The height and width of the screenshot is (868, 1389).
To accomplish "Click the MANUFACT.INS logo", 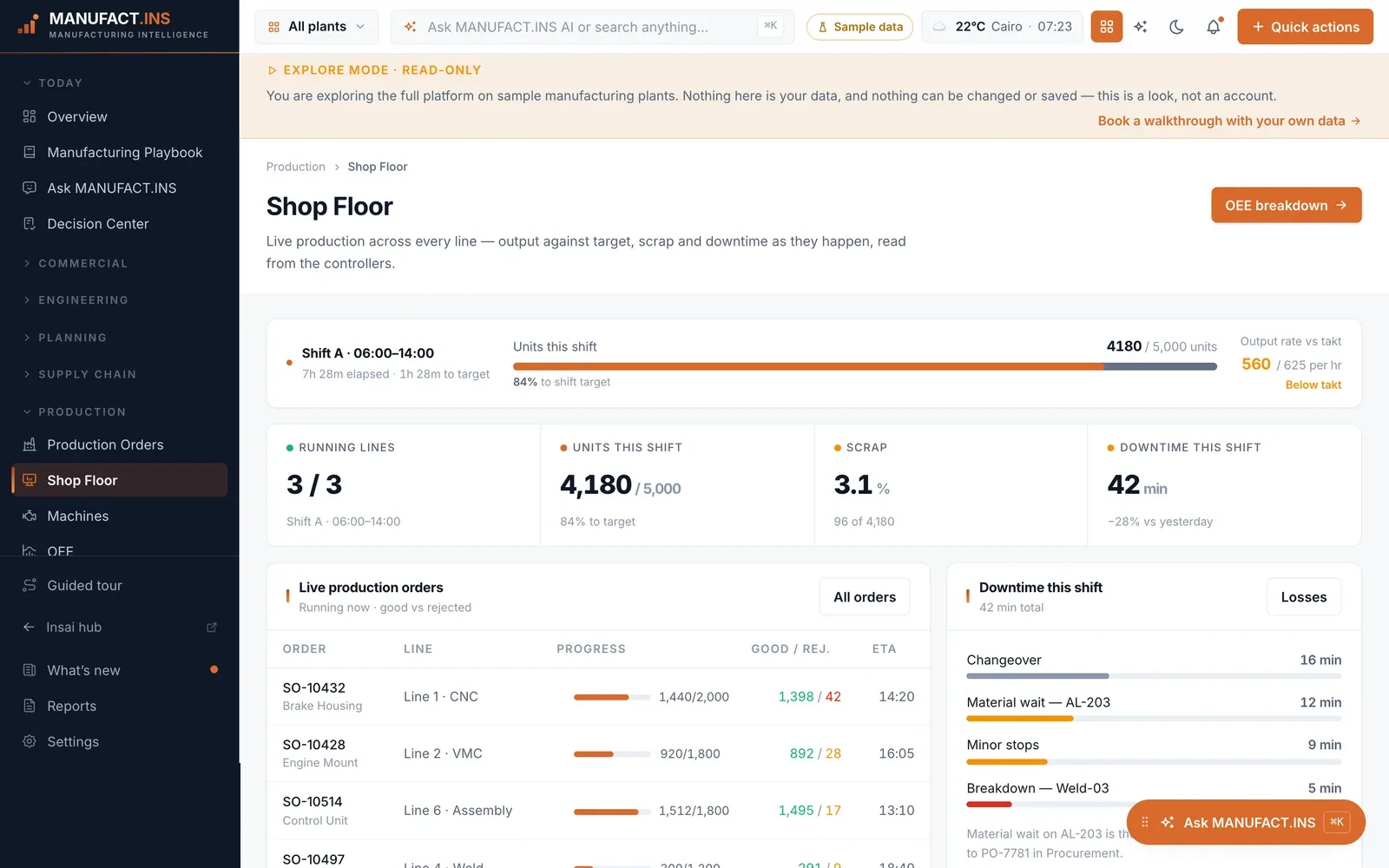I will pos(113,25).
